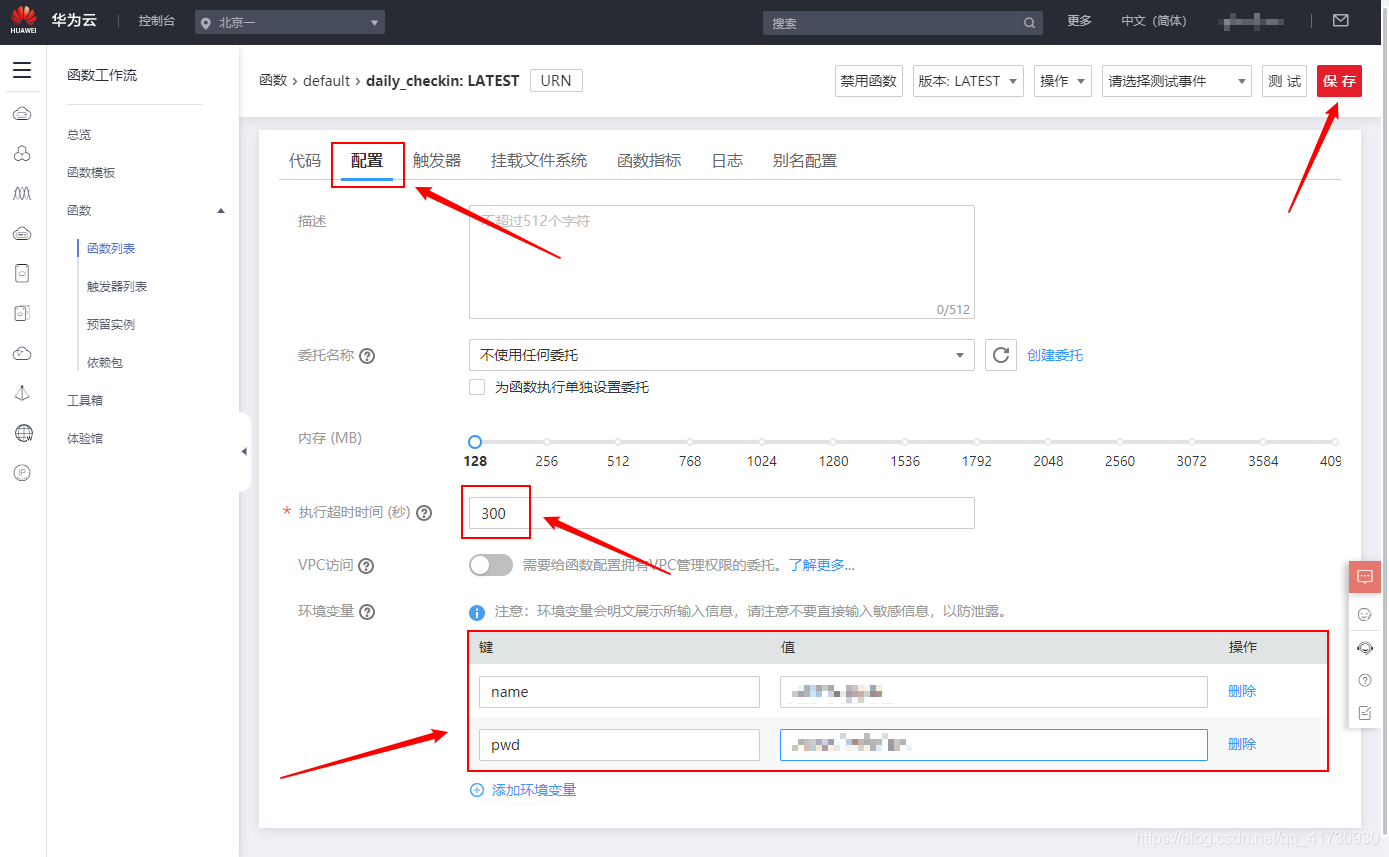Viewport: 1389px width, 857px height.
Task: Click help icon next to VPC访问
Action: 366,566
